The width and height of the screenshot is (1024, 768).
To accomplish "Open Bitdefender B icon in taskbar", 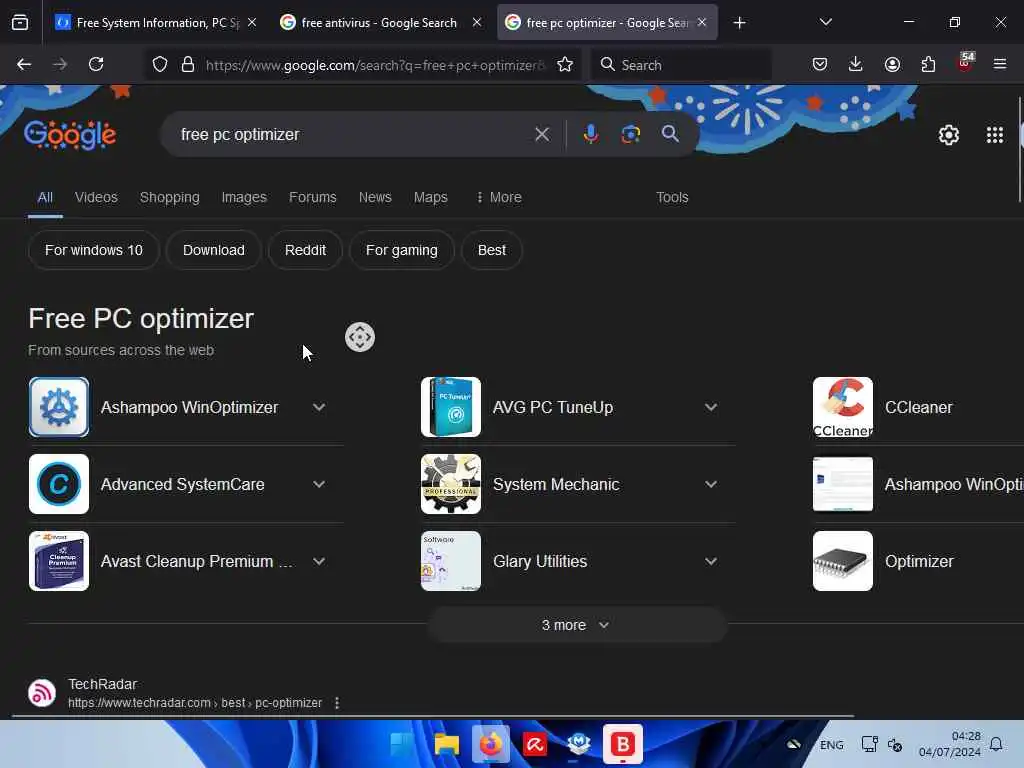I will [x=622, y=744].
